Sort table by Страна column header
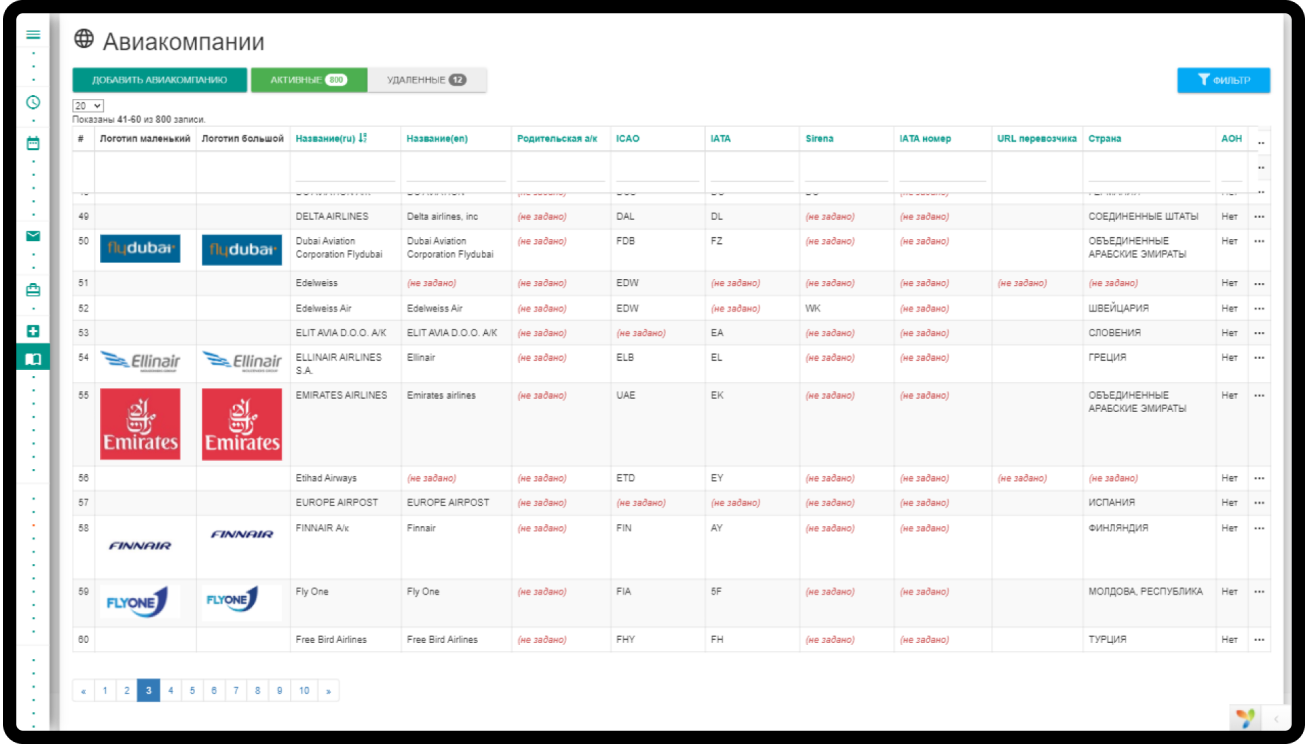Viewport: 1308px width, 744px height. click(1105, 139)
